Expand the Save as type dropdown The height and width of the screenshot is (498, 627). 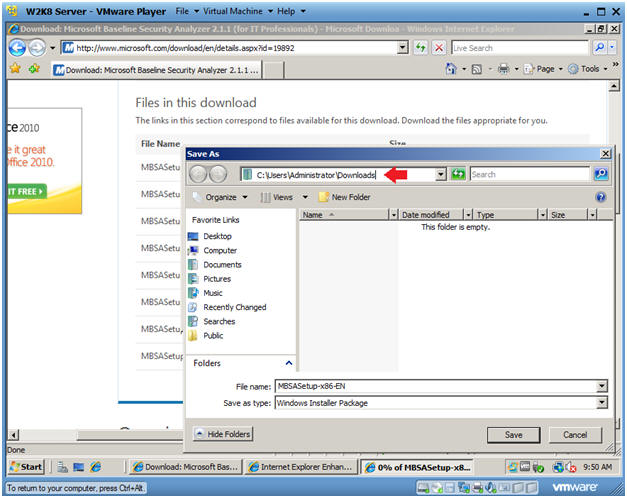tap(601, 403)
